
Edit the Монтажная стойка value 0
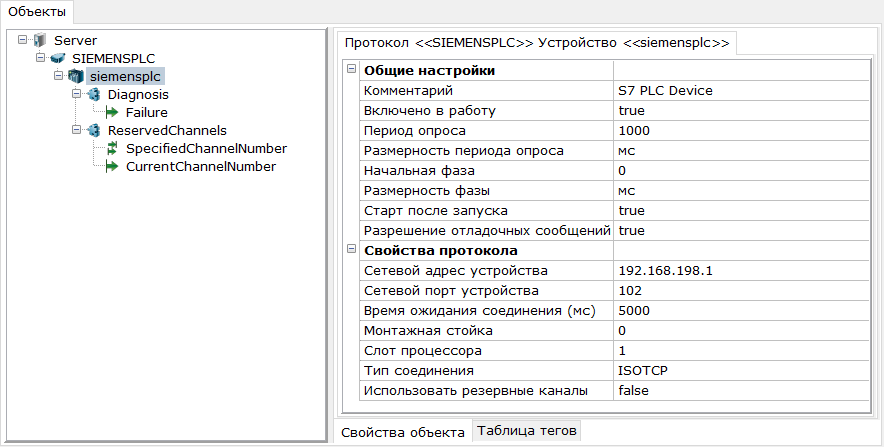[741, 331]
